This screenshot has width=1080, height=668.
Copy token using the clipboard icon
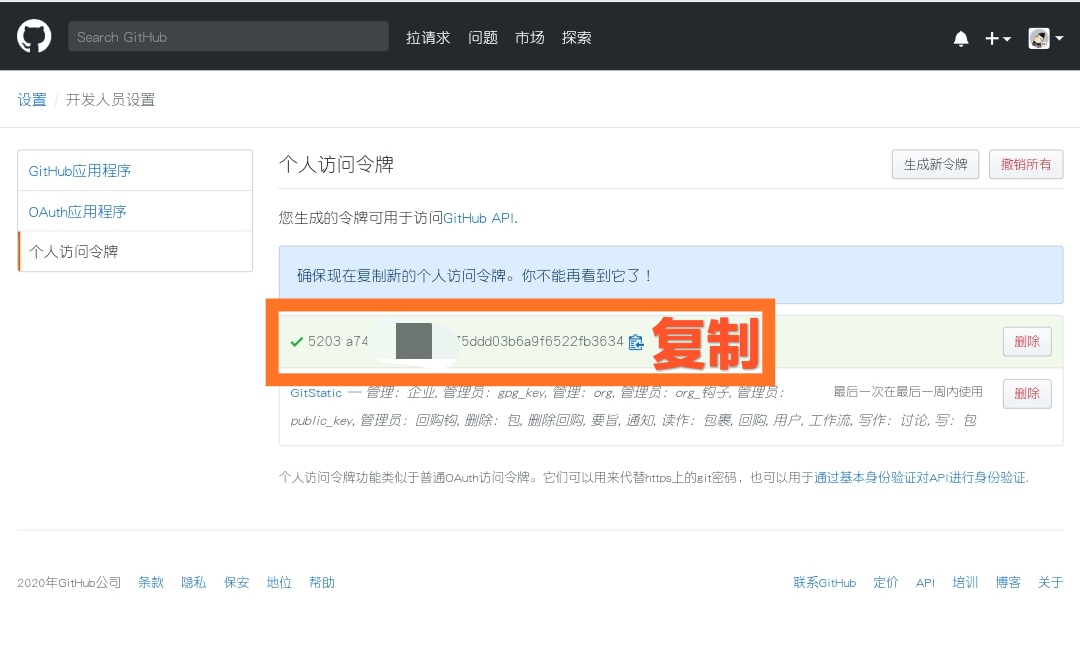636,342
